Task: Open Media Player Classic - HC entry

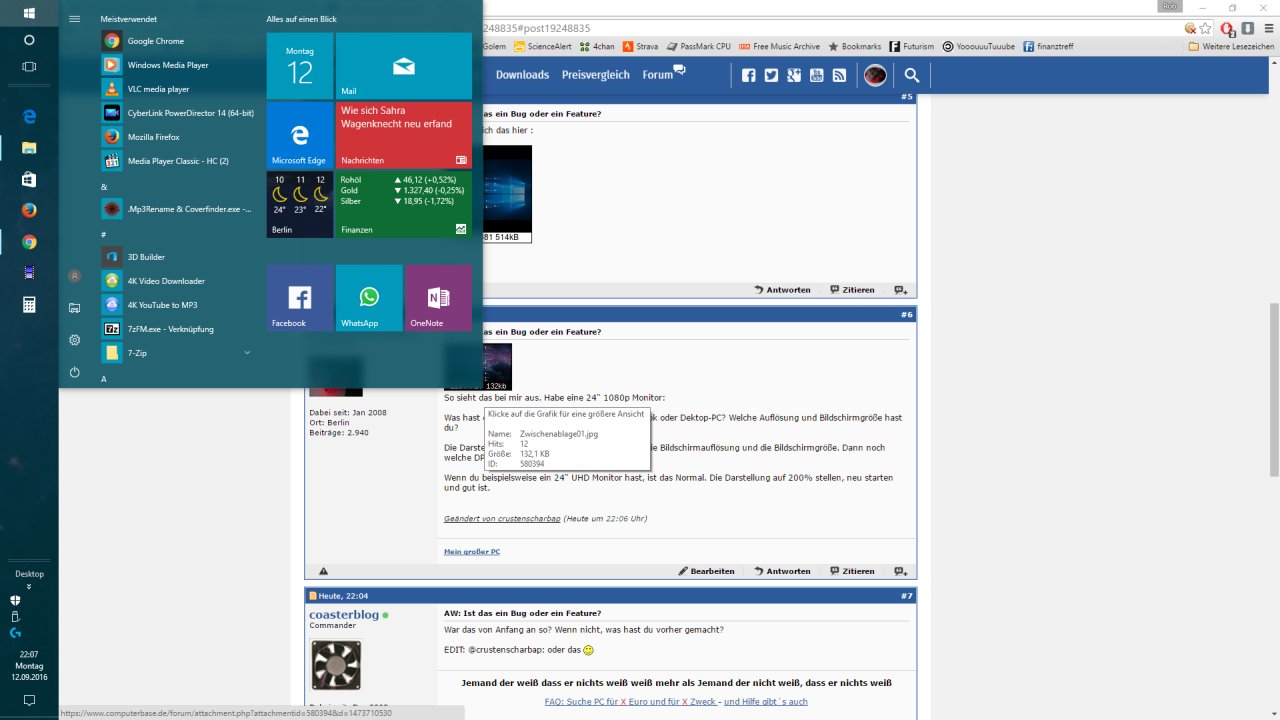Action: coord(177,161)
